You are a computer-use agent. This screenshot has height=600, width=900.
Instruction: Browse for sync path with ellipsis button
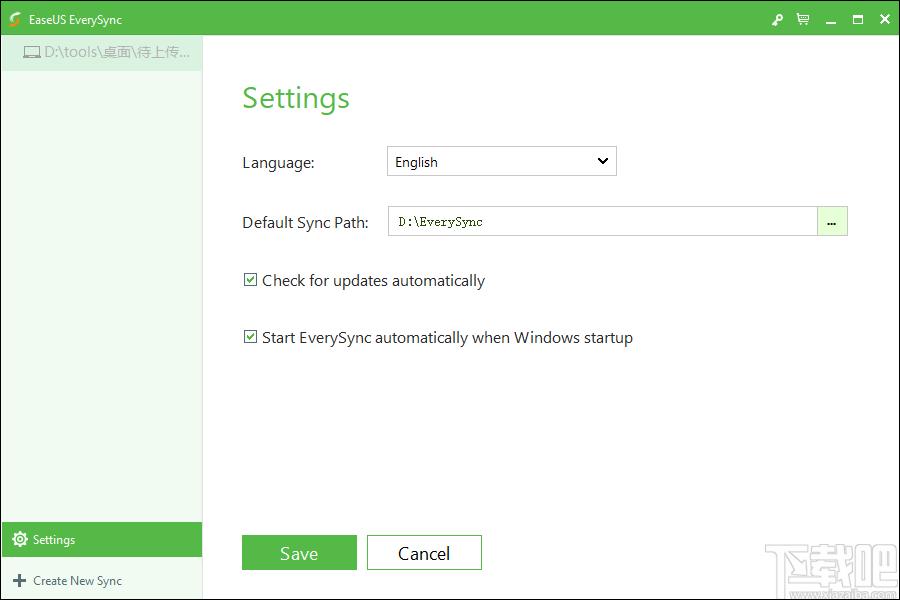[x=832, y=222]
